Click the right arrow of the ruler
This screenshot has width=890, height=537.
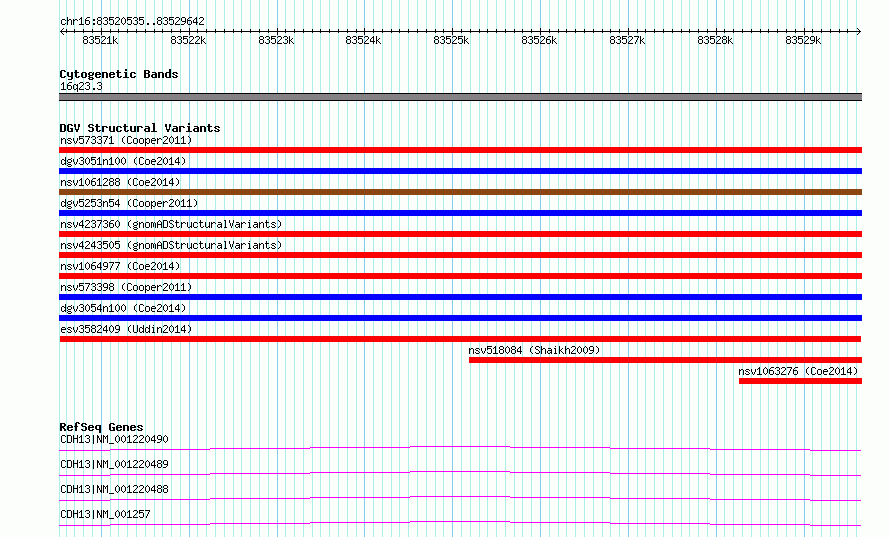(x=859, y=31)
